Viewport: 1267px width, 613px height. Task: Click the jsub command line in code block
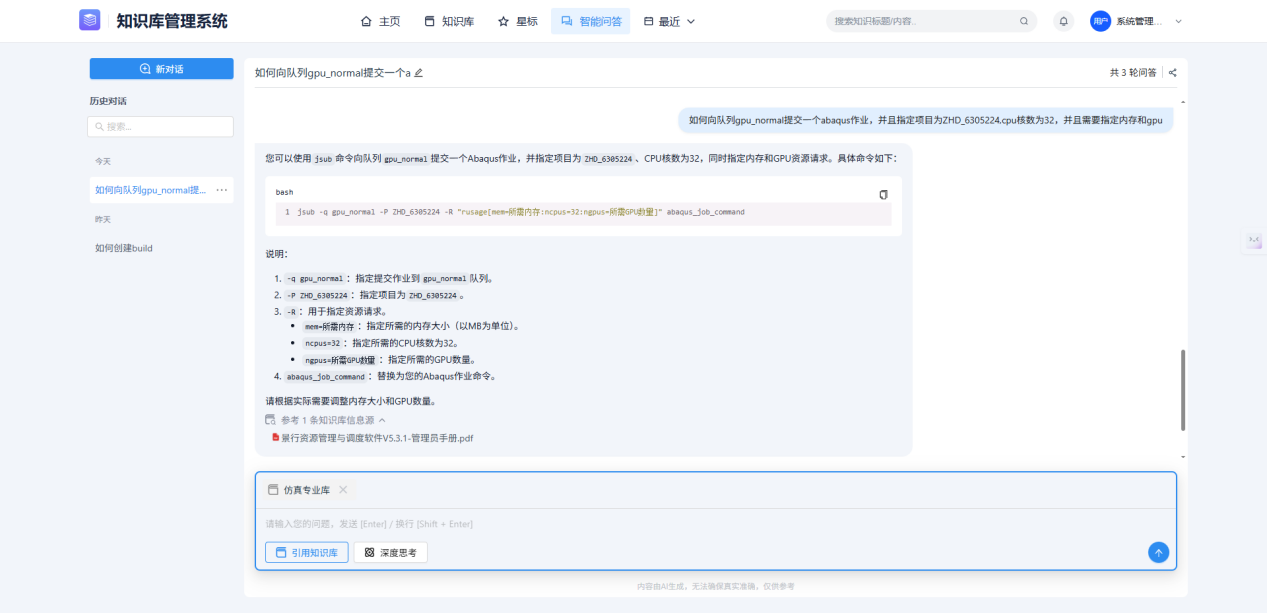point(521,212)
